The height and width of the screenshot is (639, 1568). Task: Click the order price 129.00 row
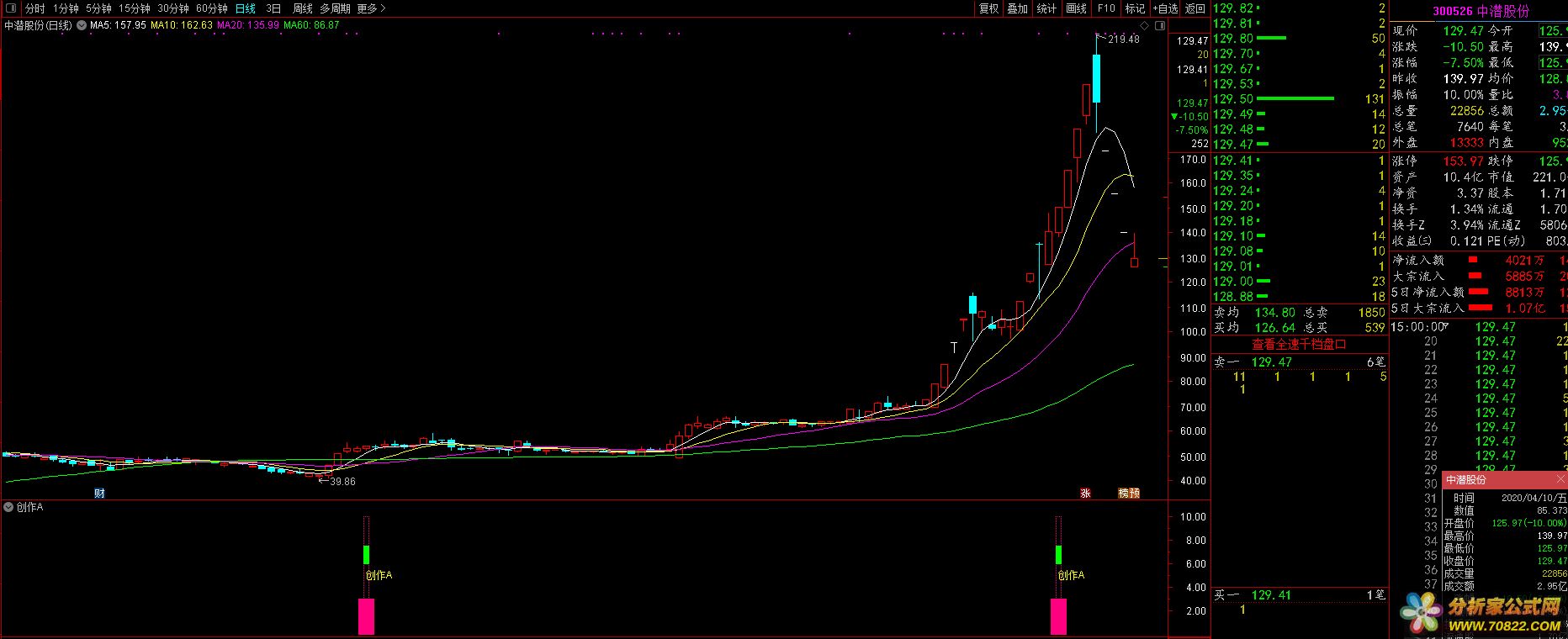point(1299,281)
